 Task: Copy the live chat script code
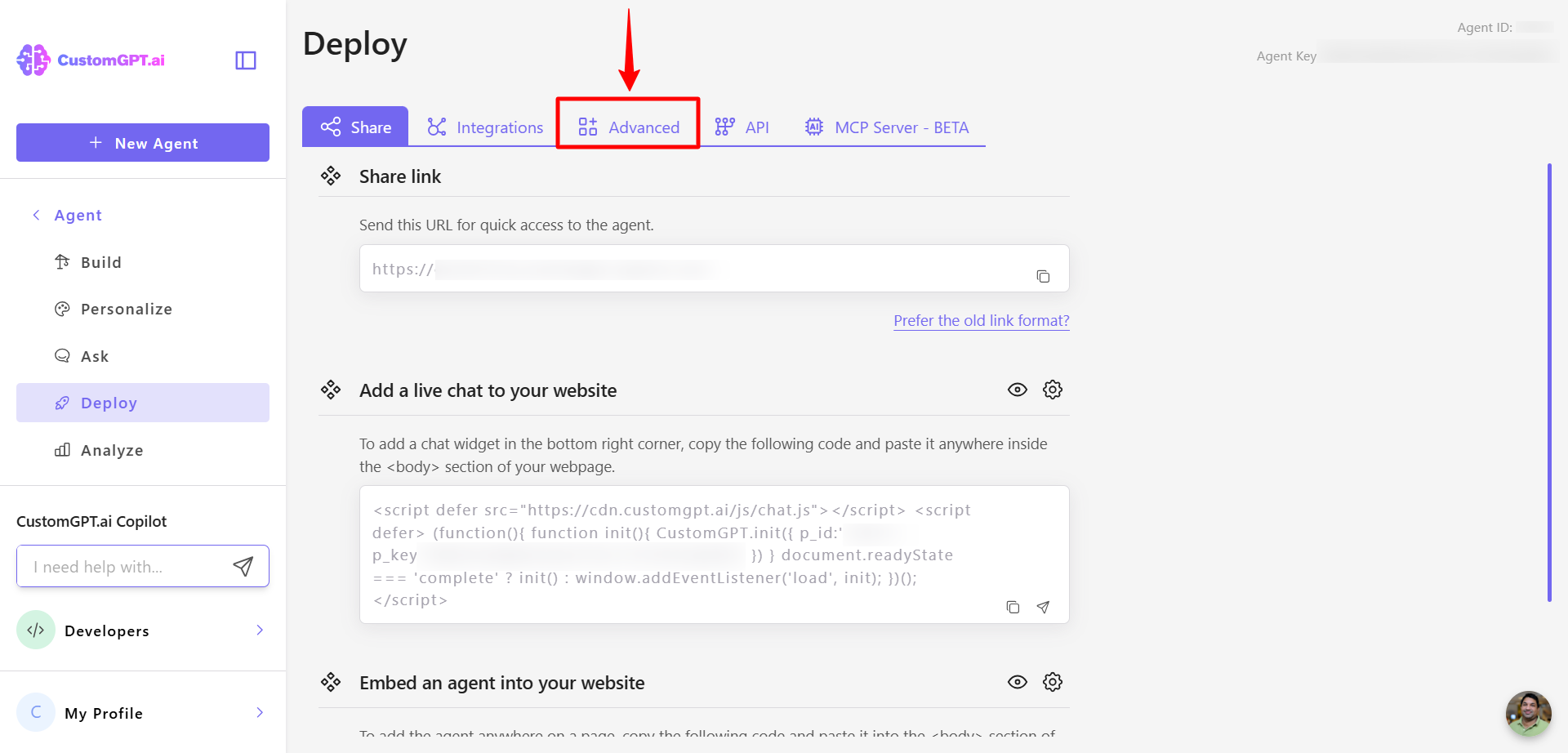pyautogui.click(x=1013, y=607)
